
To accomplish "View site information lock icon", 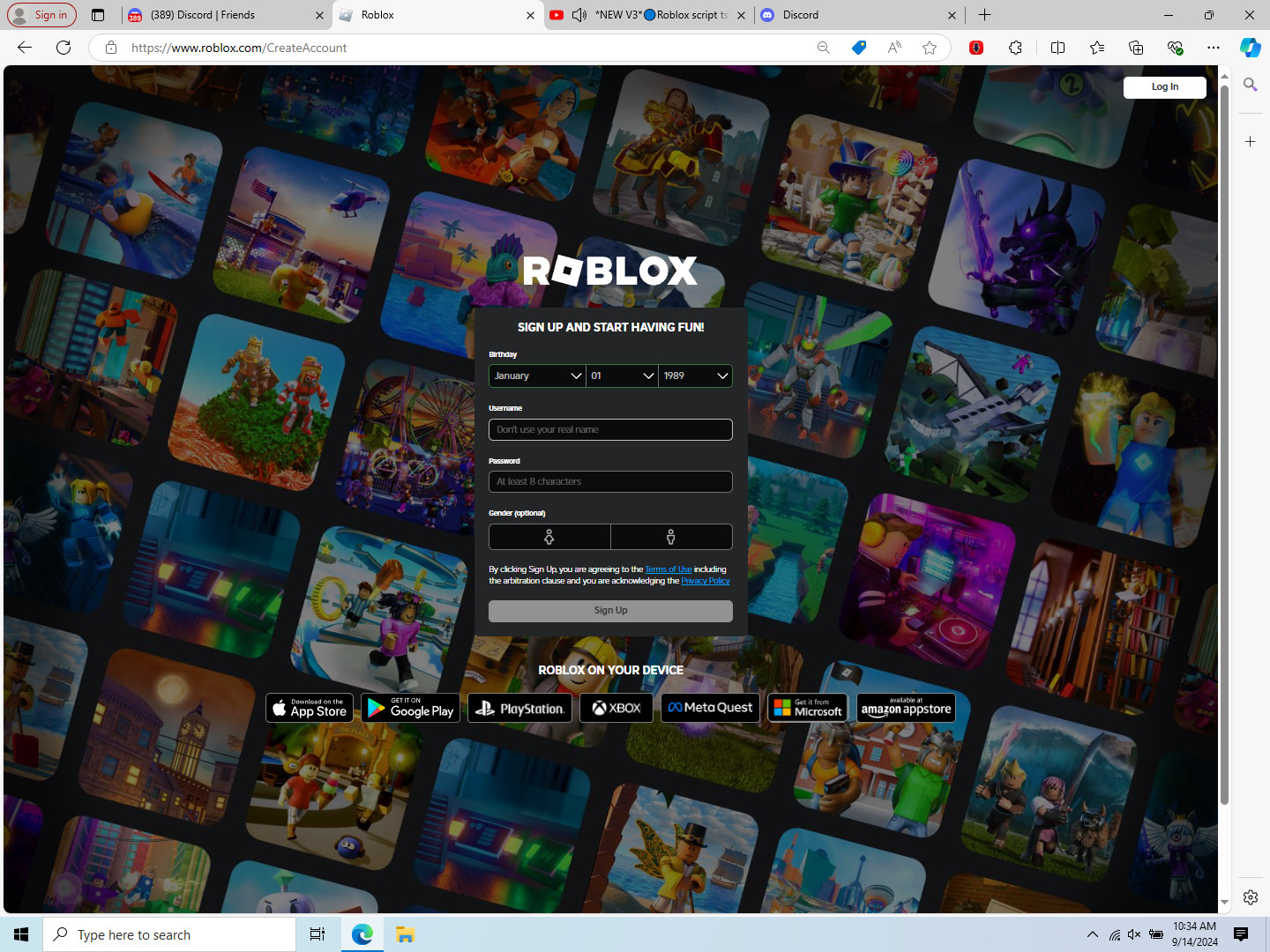I will point(111,48).
